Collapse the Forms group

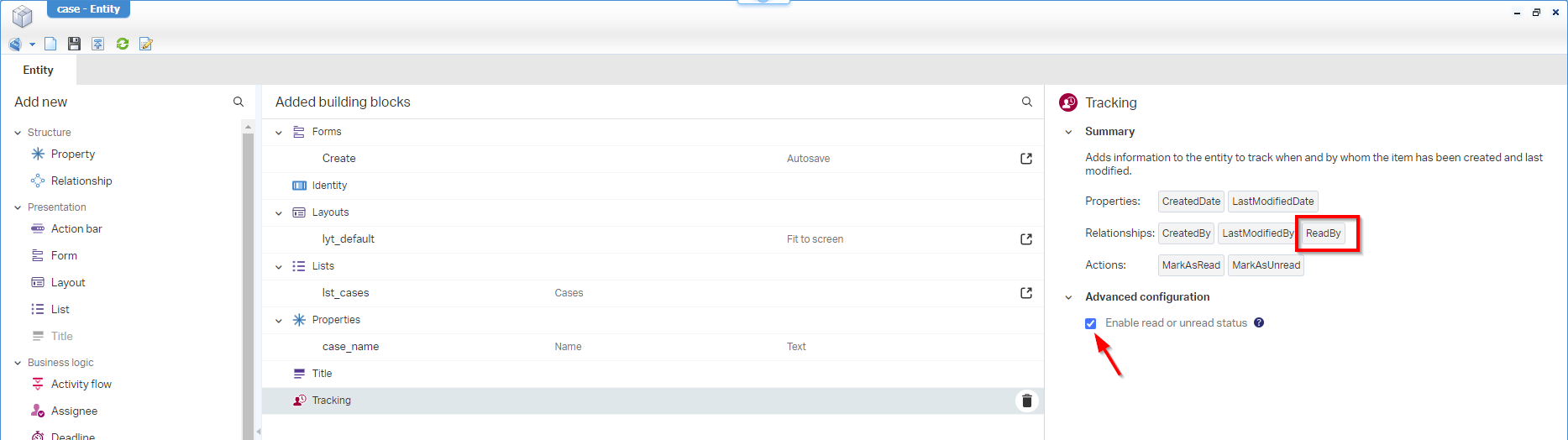tap(279, 133)
